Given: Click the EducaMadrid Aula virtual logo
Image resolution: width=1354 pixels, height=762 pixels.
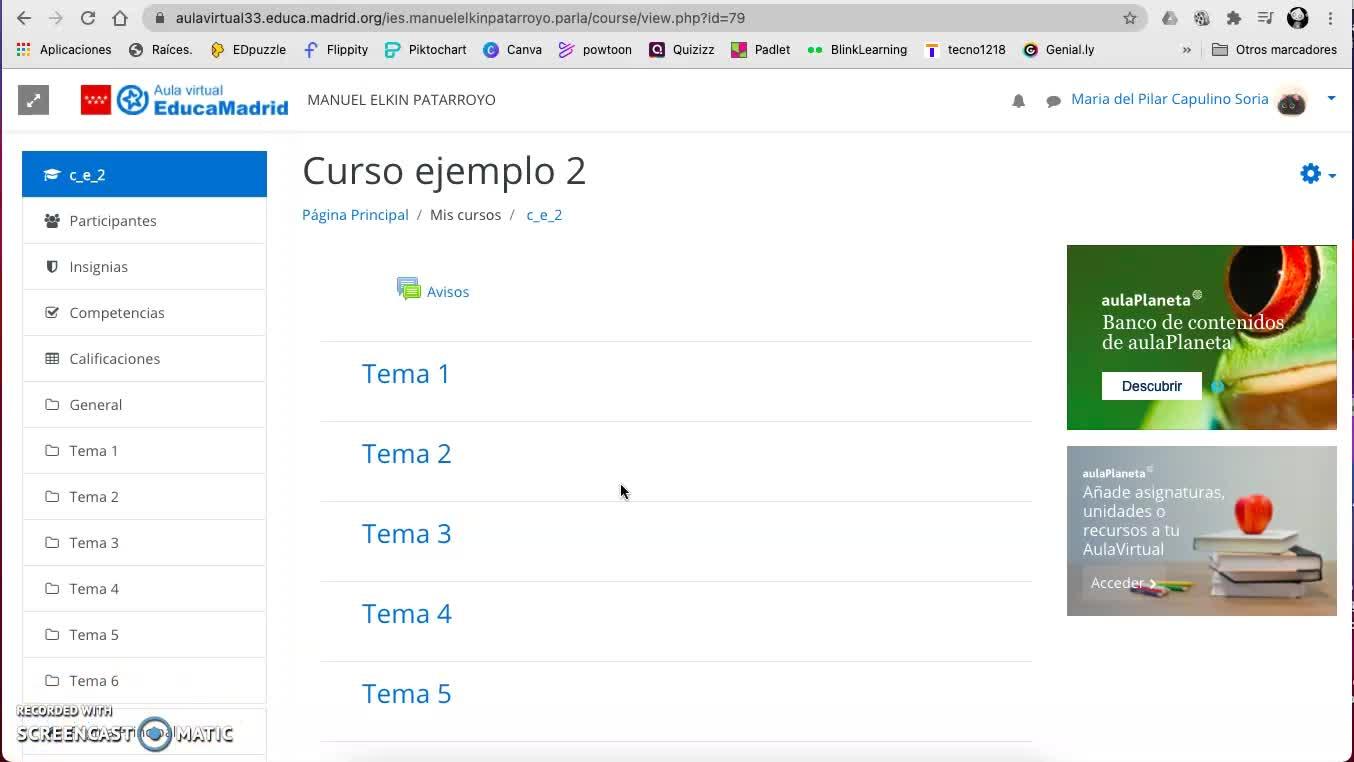Looking at the screenshot, I should 185,100.
